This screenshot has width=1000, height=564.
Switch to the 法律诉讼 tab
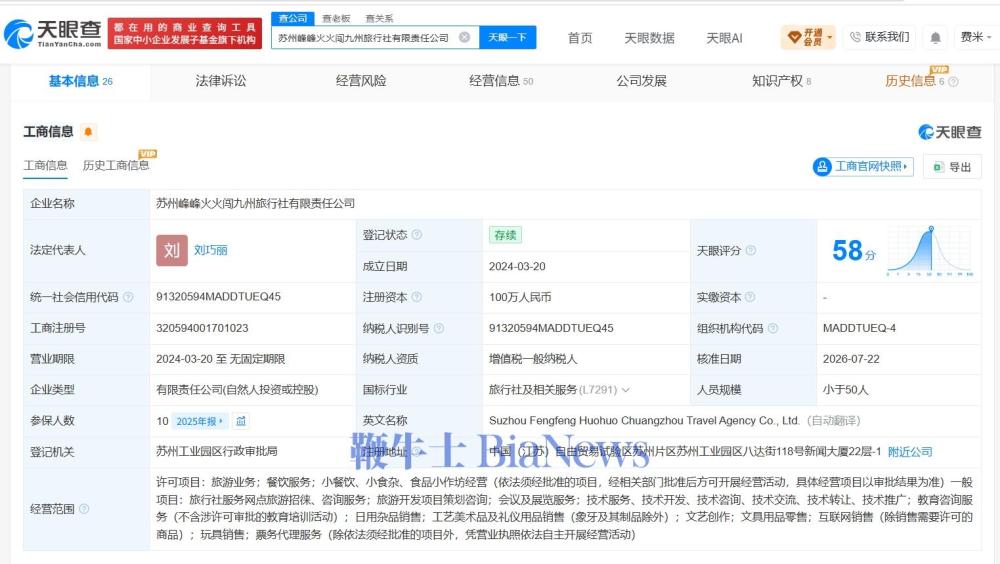point(221,81)
